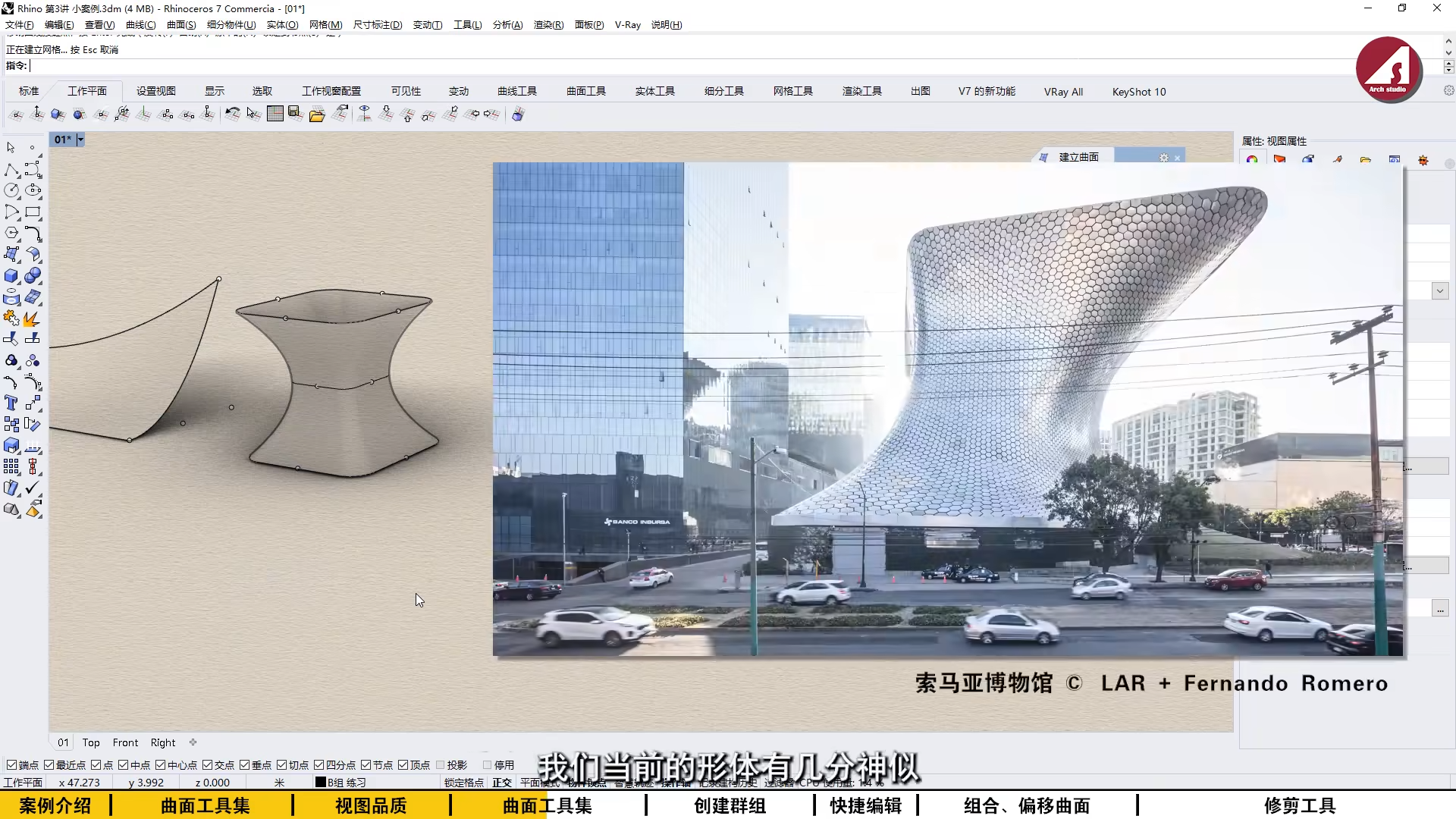Click the undo icon in the toolbar
The height and width of the screenshot is (819, 1456).
coord(232,114)
